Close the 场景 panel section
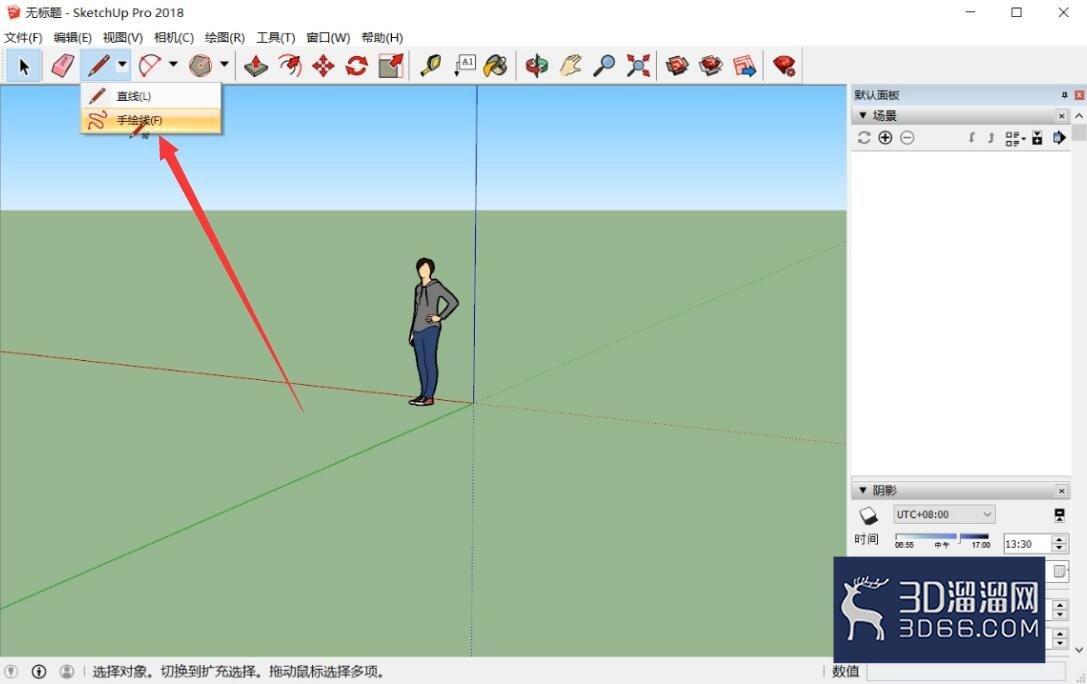Image resolution: width=1087 pixels, height=684 pixels. tap(1061, 116)
